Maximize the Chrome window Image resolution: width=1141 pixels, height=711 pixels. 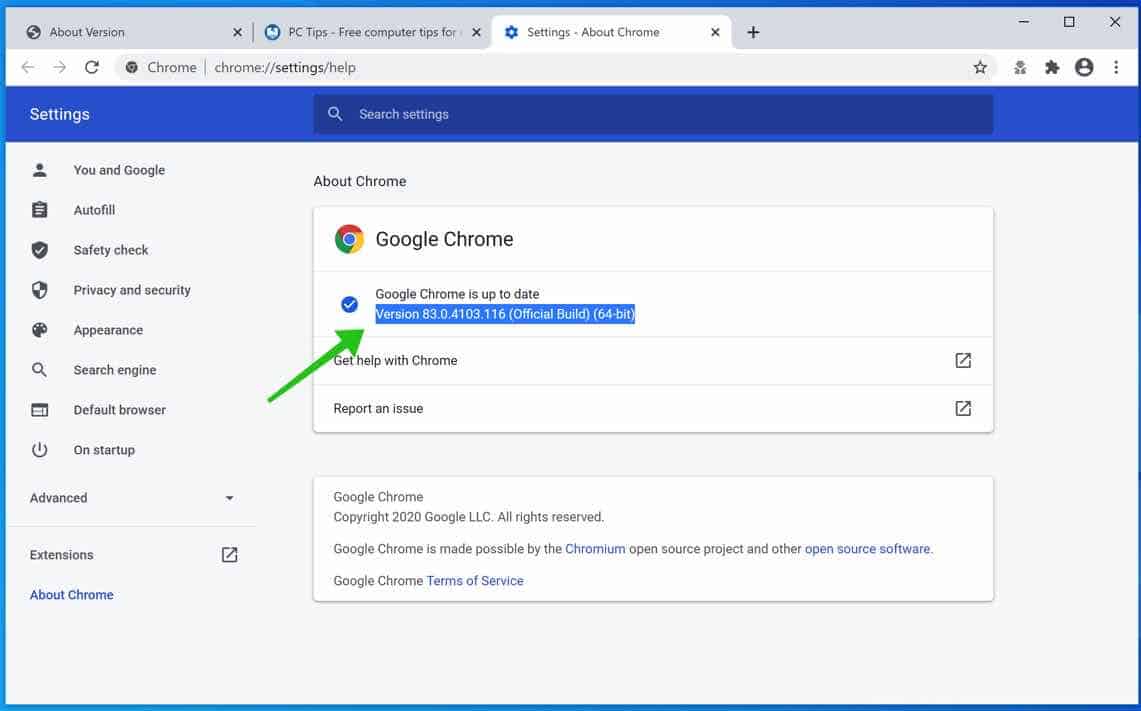click(x=1069, y=23)
